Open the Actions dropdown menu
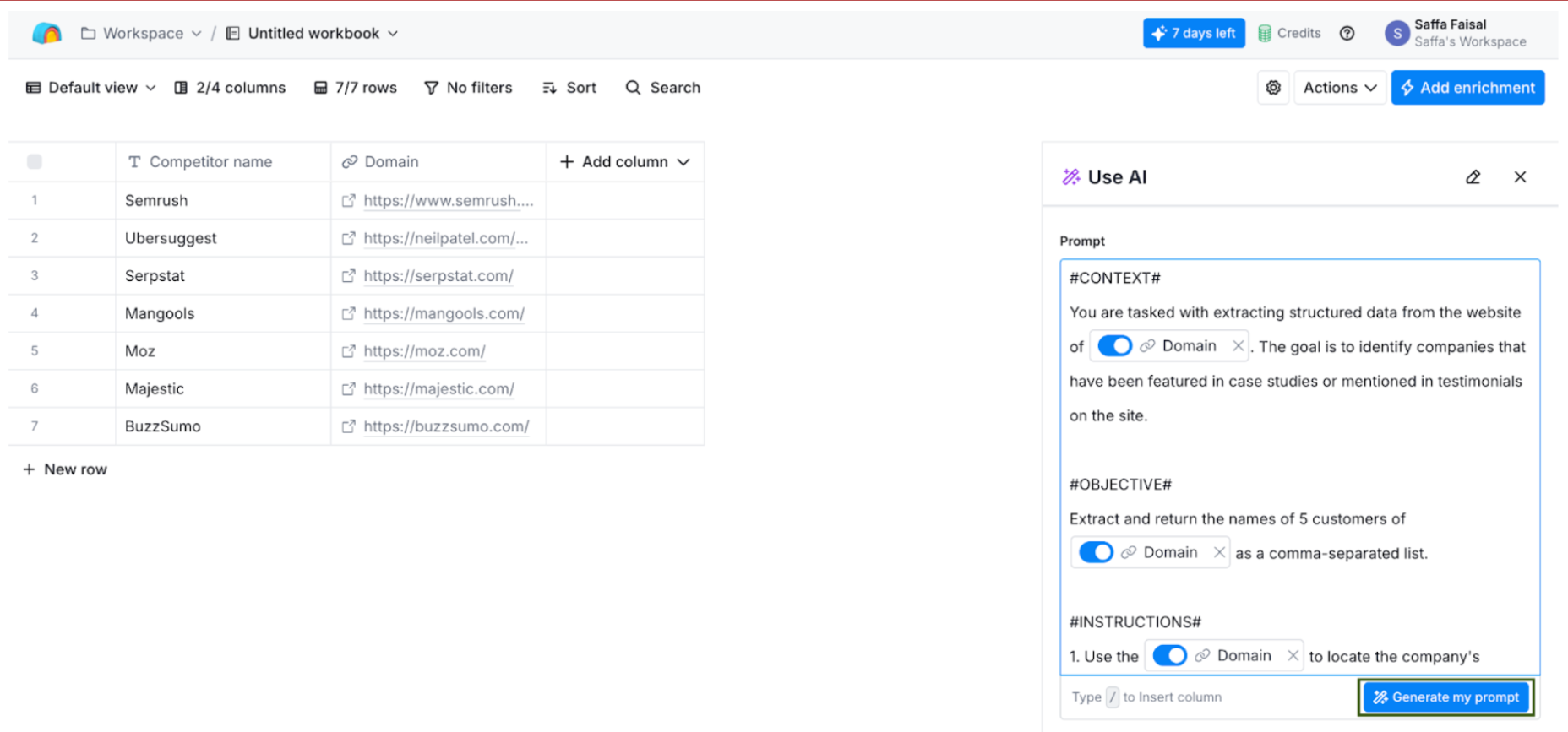This screenshot has width=1568, height=732. point(1339,88)
